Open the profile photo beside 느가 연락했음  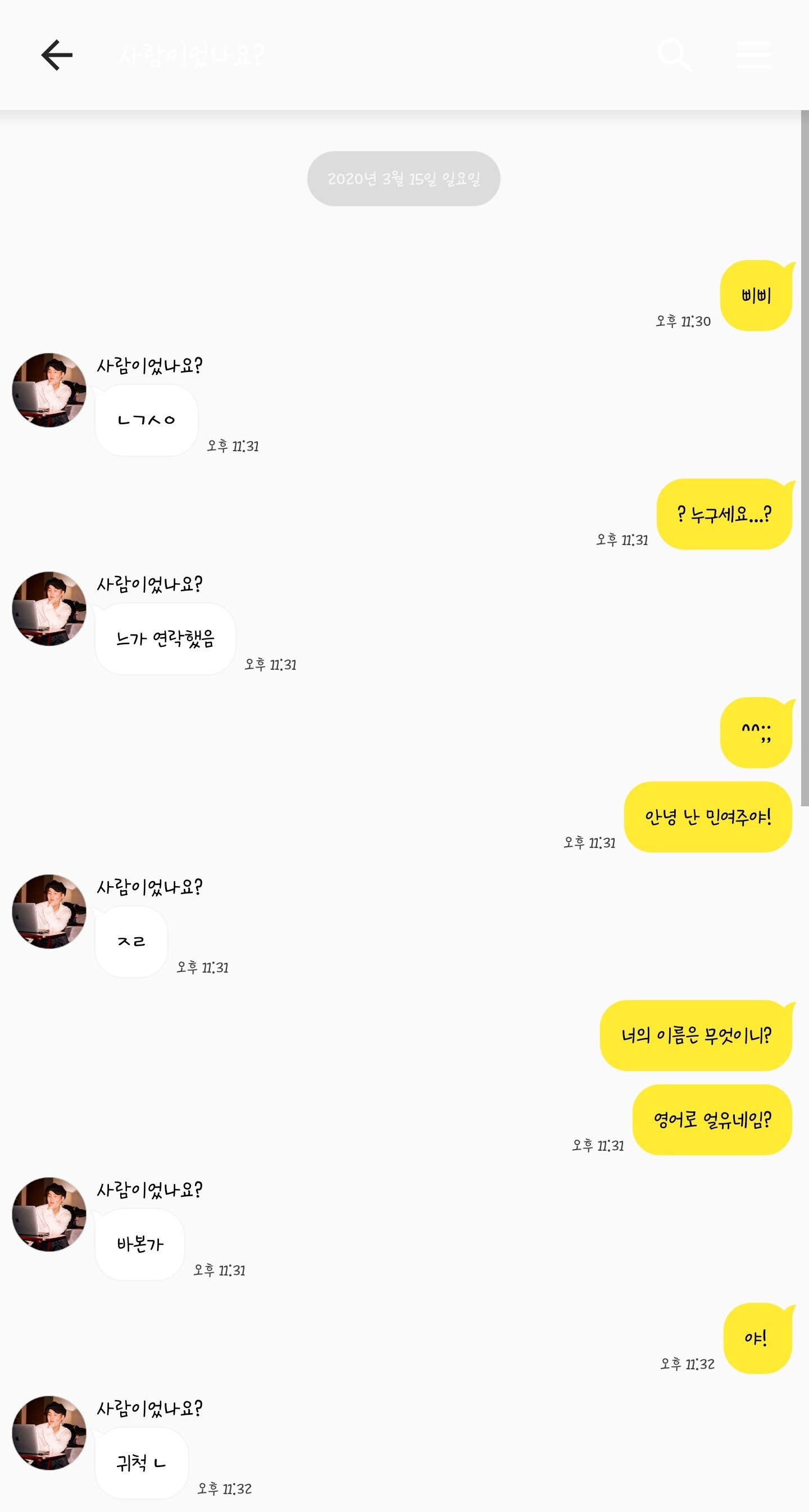(49, 609)
